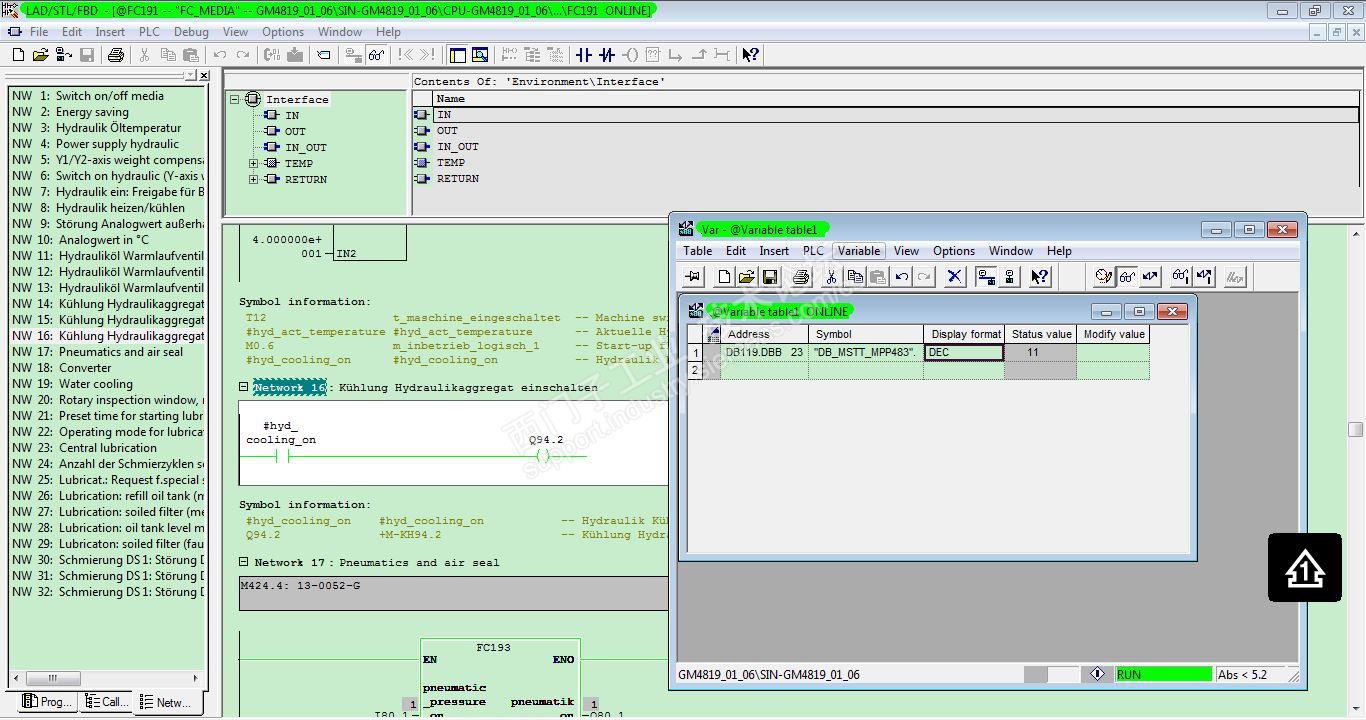Save the variable table with floppy icon
Screen dimensions: 1366x720
coord(770,277)
